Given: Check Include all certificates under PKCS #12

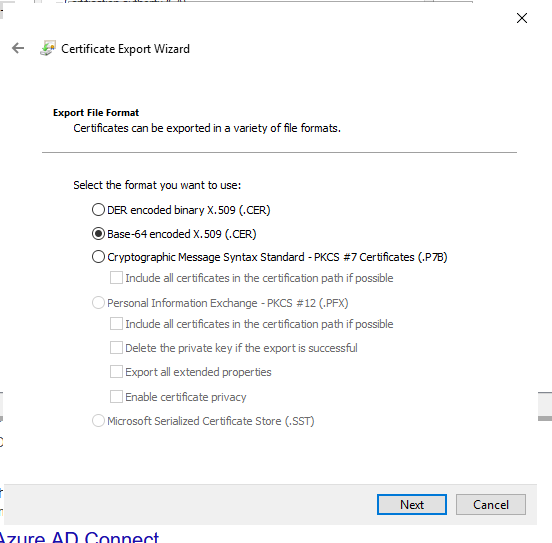Looking at the screenshot, I should [116, 323].
